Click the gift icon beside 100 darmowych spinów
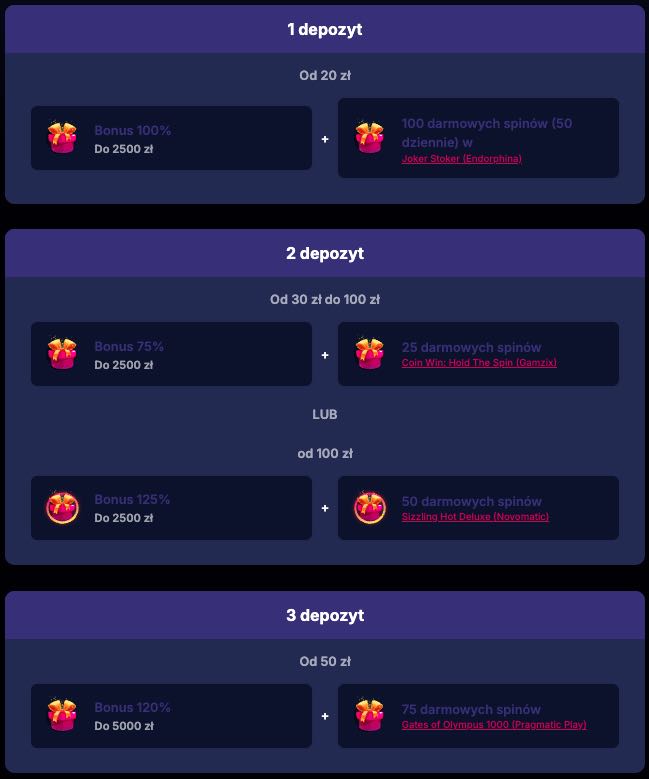649x779 pixels. (x=369, y=138)
